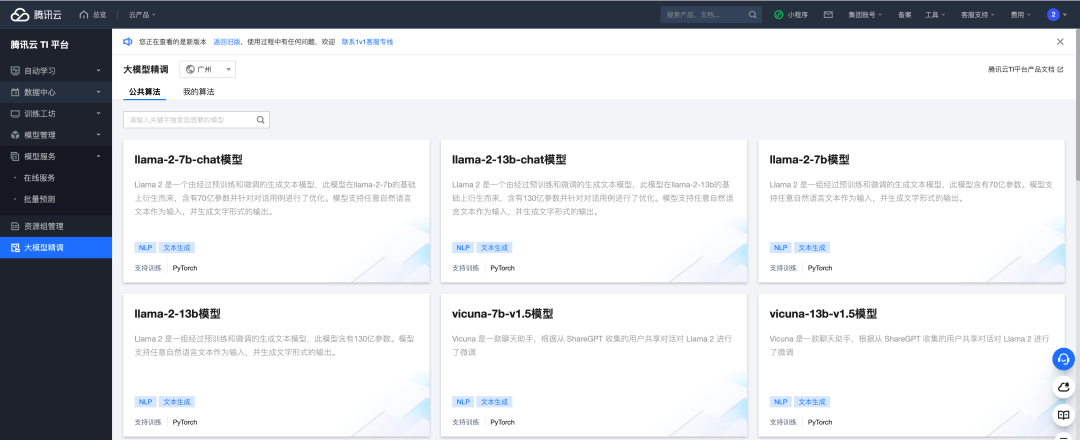
Task: Click the 腾讯云 TI 平台 sidebar heading
Action: tap(40, 45)
